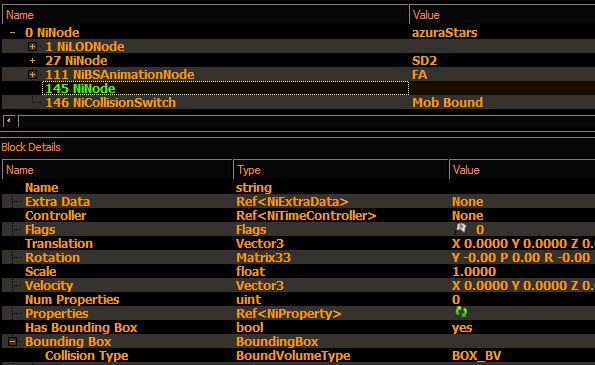Click the SD2 value cell
The image size is (595, 365).
point(424,61)
